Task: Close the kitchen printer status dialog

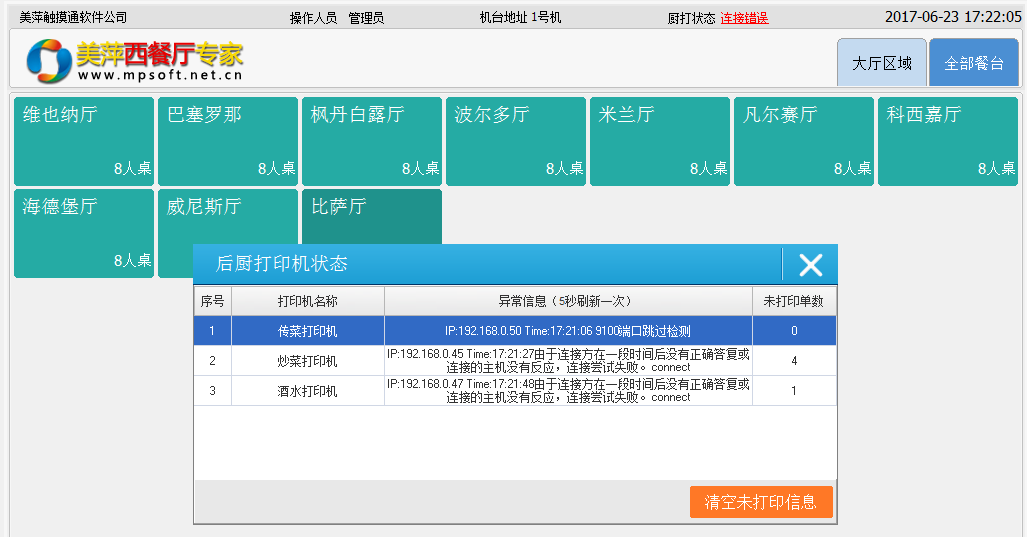Action: tap(810, 265)
